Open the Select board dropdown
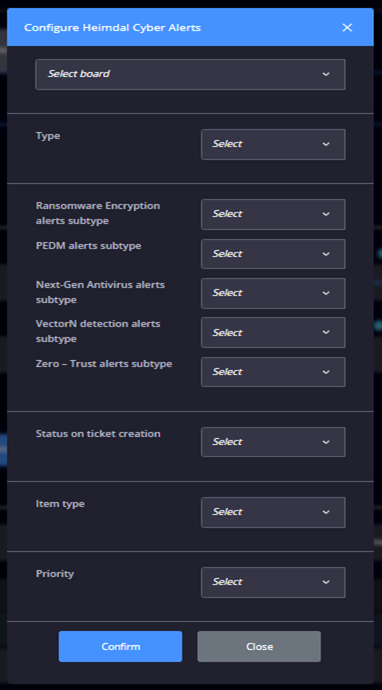 [190, 74]
